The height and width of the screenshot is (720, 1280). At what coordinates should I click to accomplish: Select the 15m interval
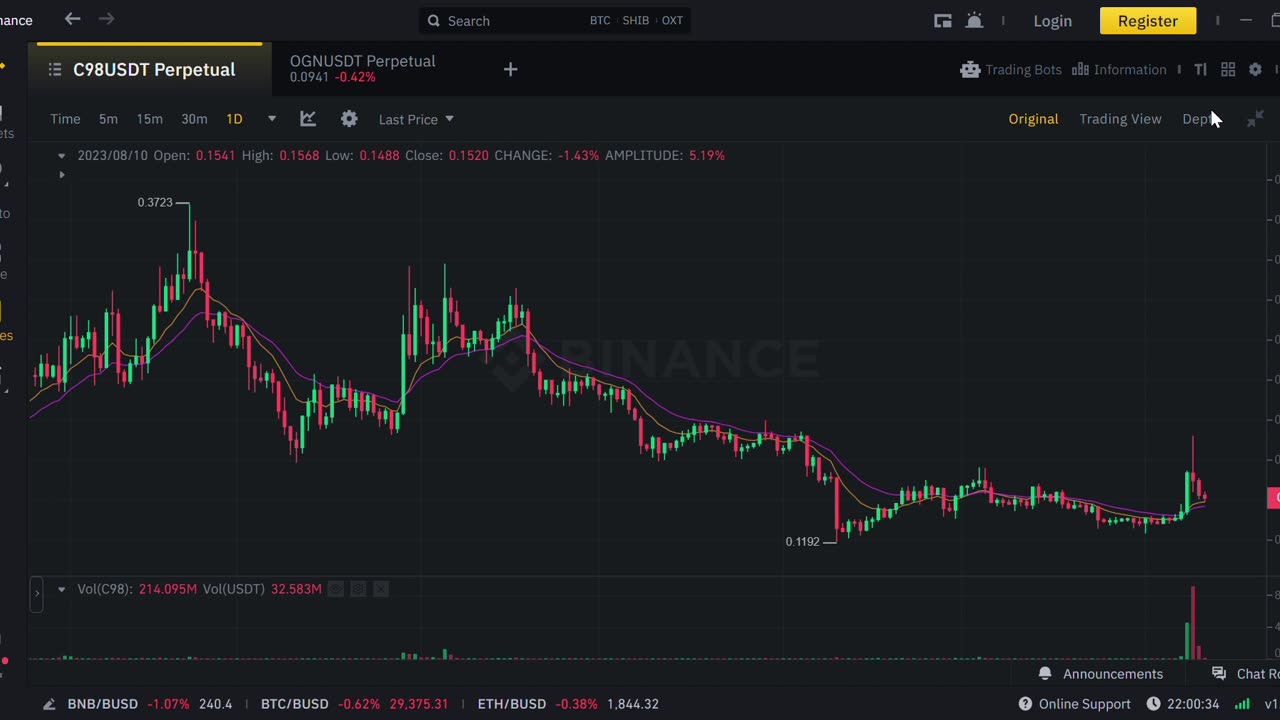pos(149,119)
